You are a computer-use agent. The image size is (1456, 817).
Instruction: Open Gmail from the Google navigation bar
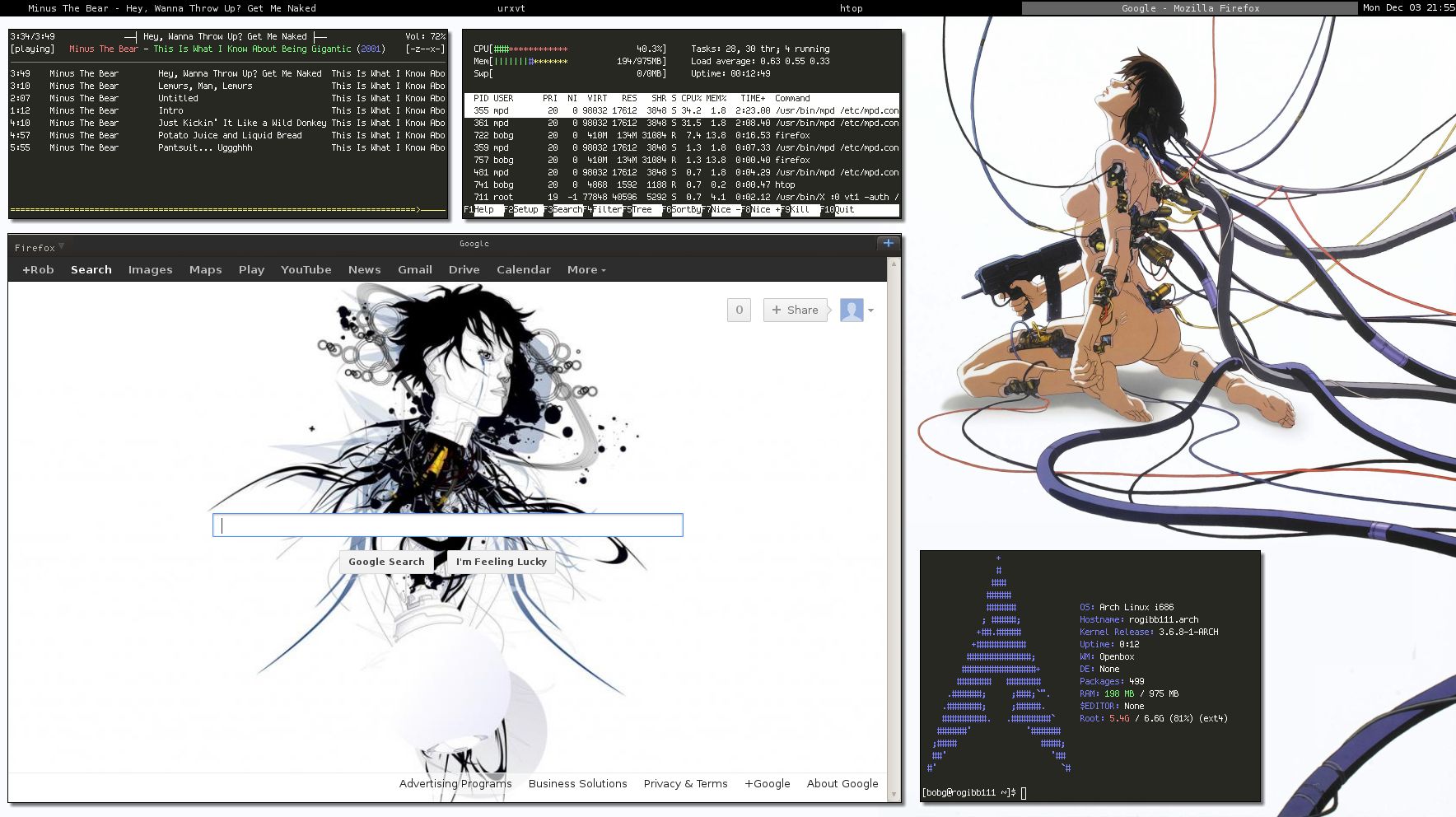click(x=414, y=269)
